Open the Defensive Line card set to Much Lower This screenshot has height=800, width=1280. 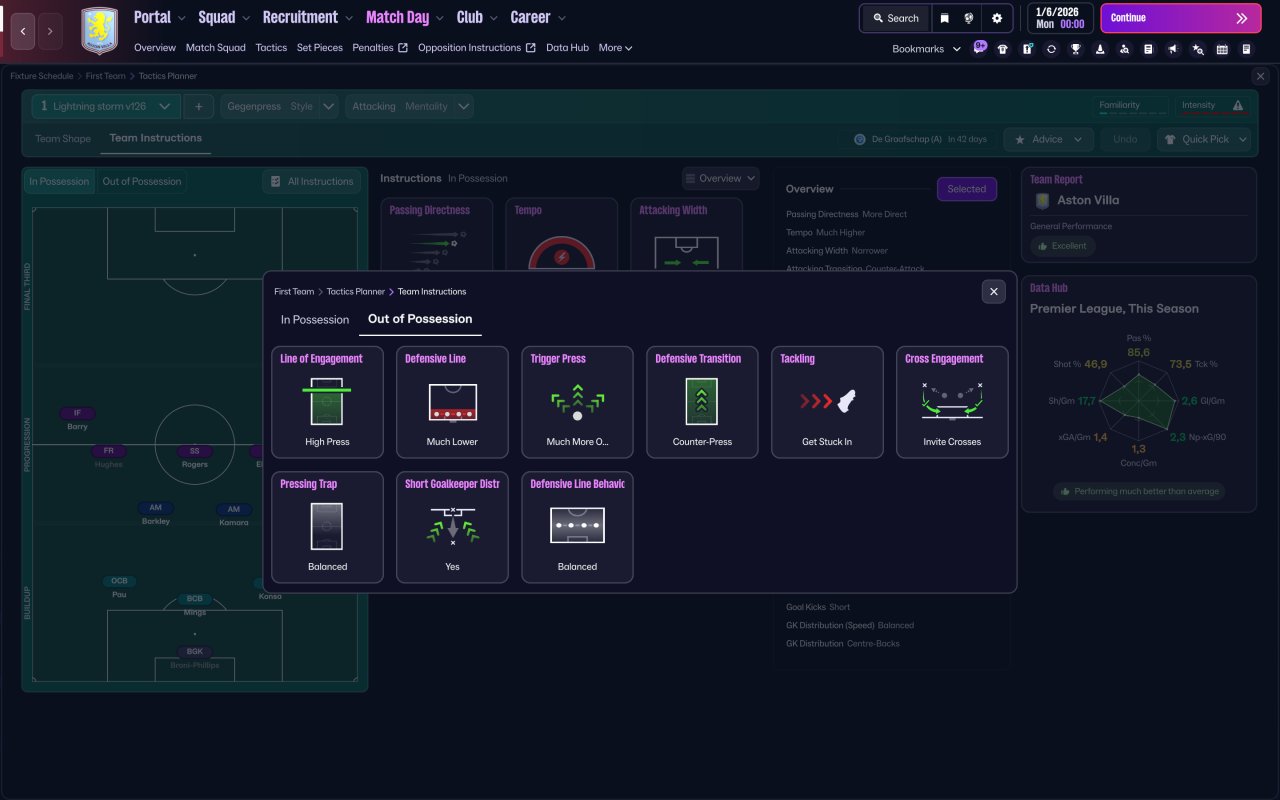coord(452,402)
